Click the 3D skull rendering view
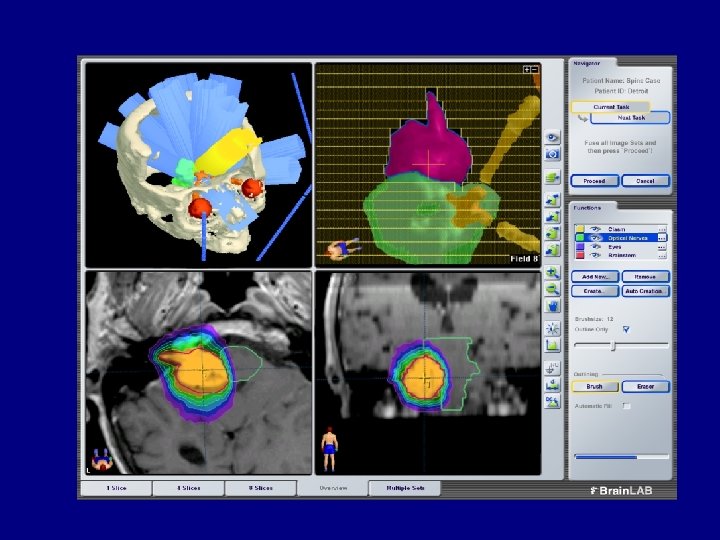This screenshot has width=720, height=540. [198, 165]
